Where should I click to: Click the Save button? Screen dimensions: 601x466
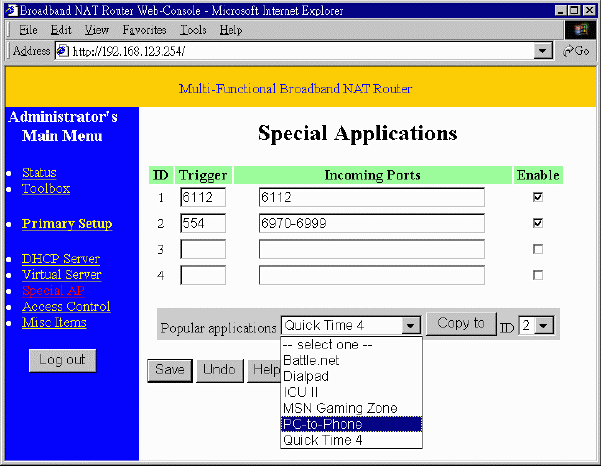[169, 370]
